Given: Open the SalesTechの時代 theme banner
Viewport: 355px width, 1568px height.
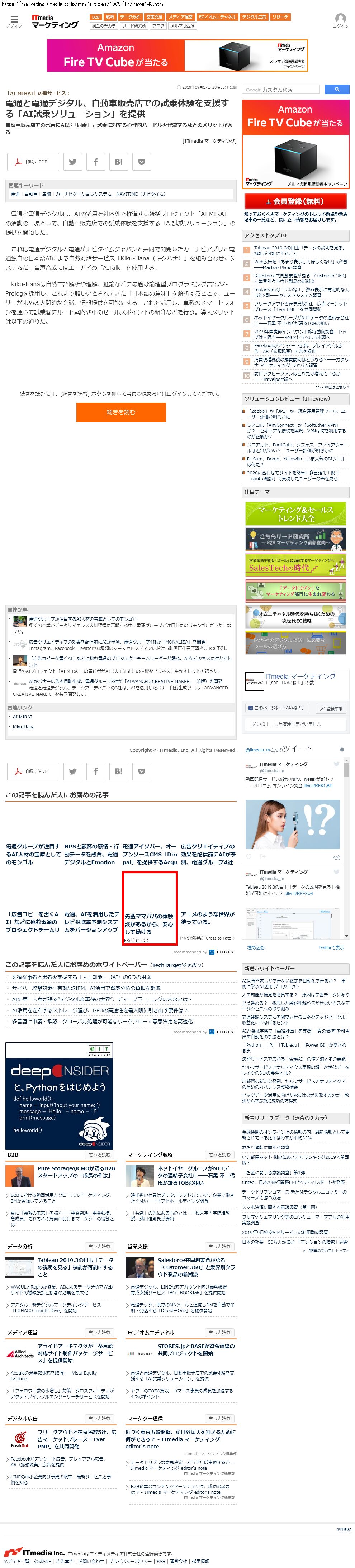Looking at the screenshot, I should click(x=295, y=565).
